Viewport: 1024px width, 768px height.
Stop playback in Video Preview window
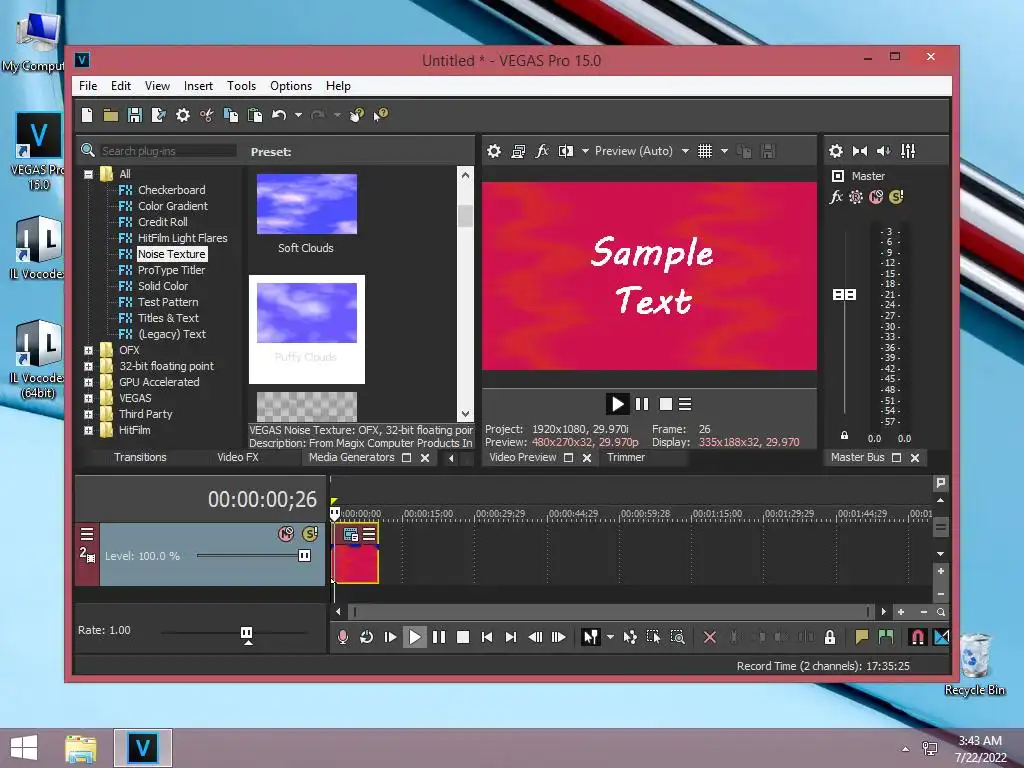pyautogui.click(x=665, y=404)
